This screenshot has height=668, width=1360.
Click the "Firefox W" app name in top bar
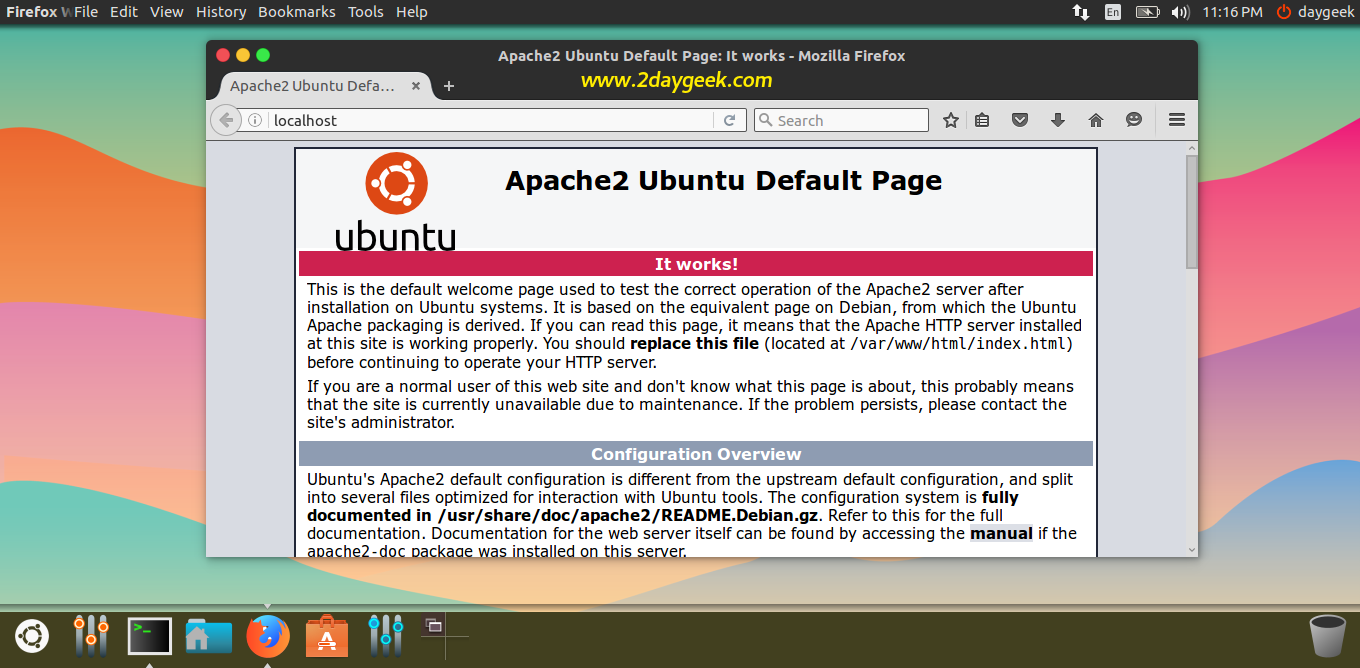coord(38,12)
